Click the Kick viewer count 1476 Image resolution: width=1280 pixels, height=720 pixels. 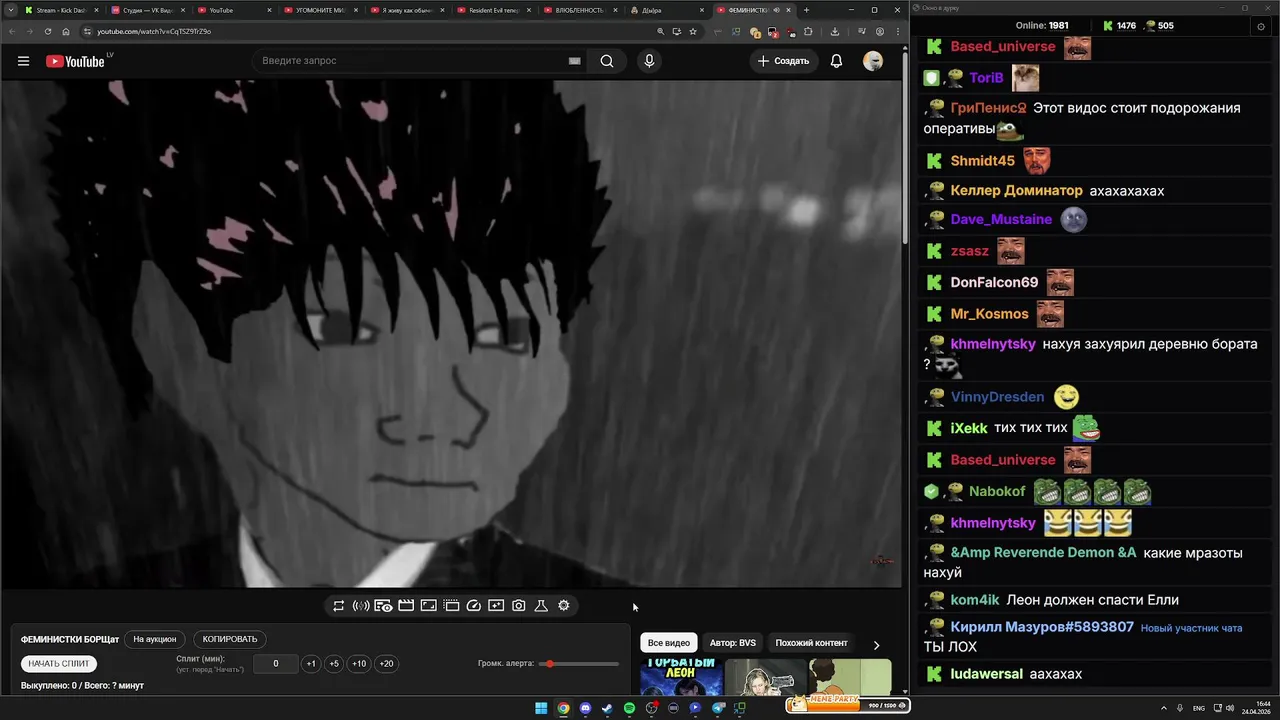(x=1126, y=26)
